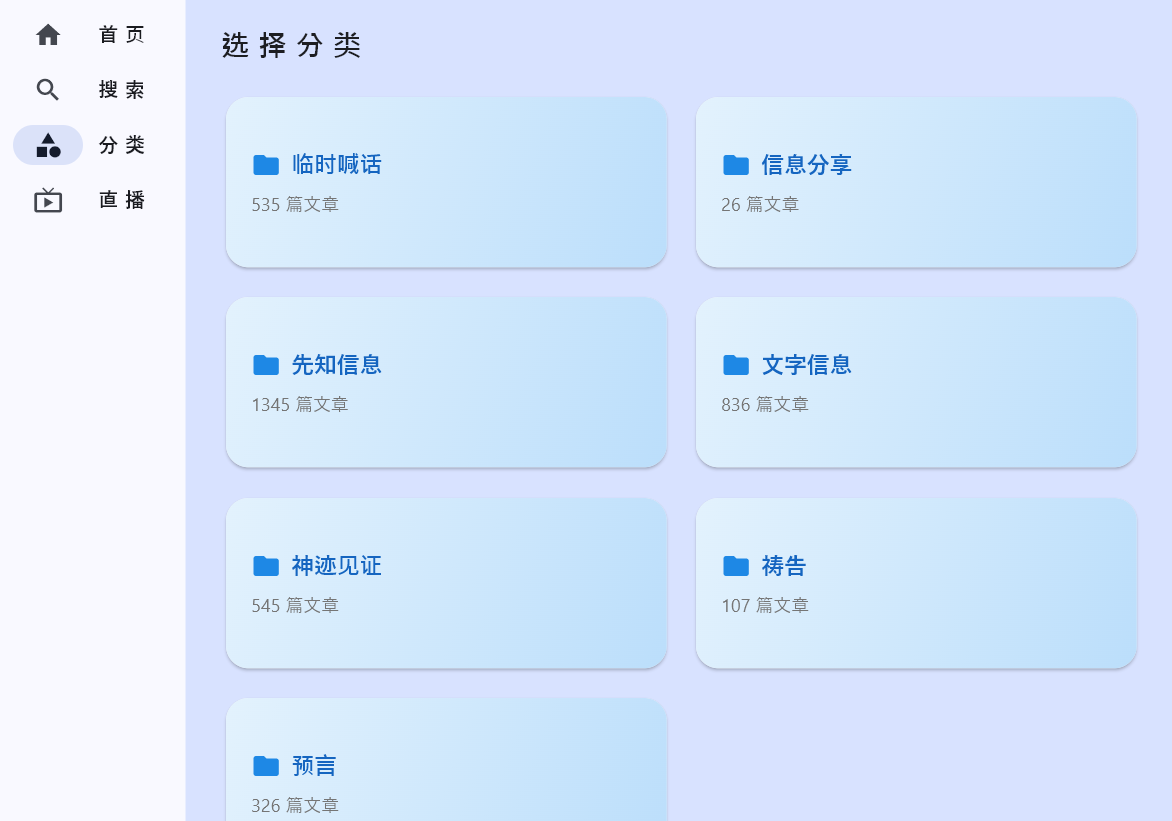Open 搜索 from the sidebar menu

coord(122,90)
